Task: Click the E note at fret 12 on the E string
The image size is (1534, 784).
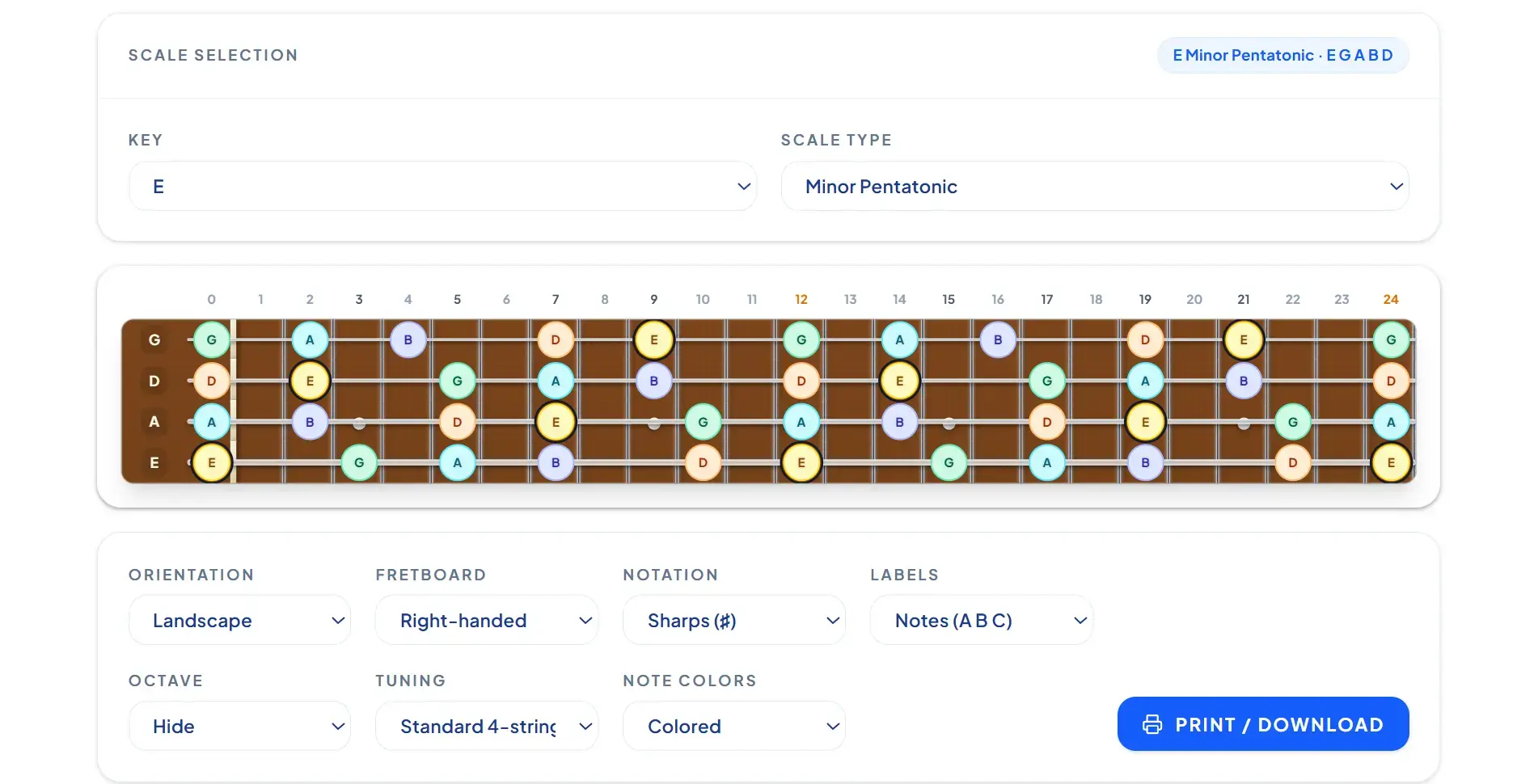Action: [x=801, y=463]
